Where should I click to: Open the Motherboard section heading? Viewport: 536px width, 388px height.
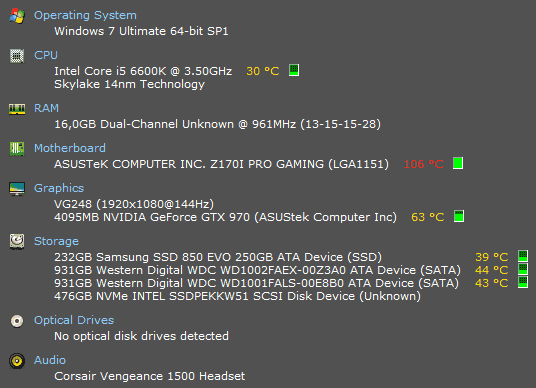[70, 148]
